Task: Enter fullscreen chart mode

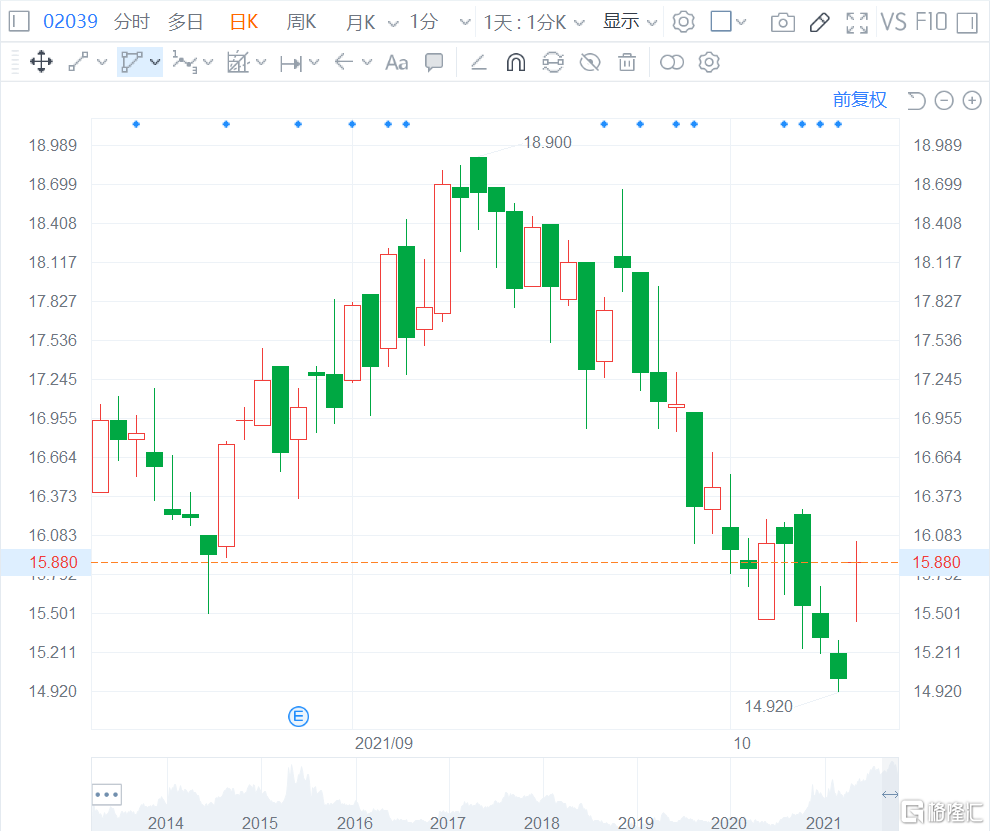Action: point(857,22)
